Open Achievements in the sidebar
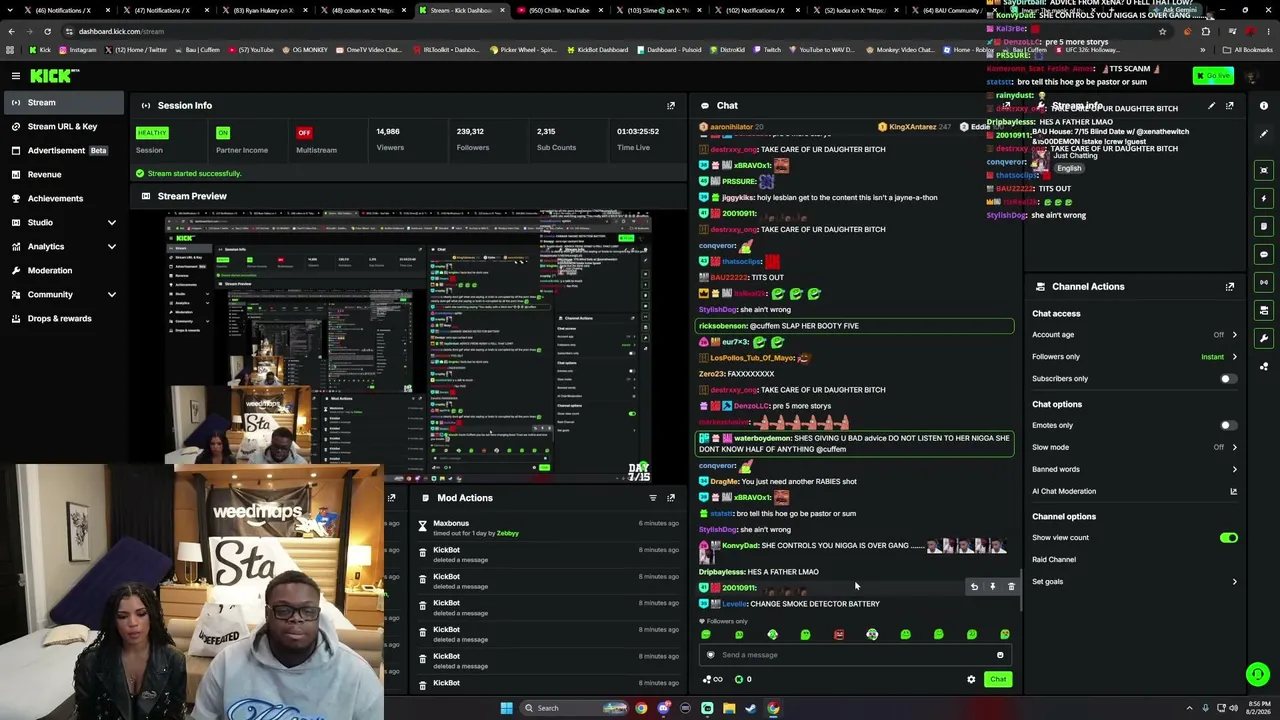This screenshot has width=1280, height=720. [x=64, y=198]
